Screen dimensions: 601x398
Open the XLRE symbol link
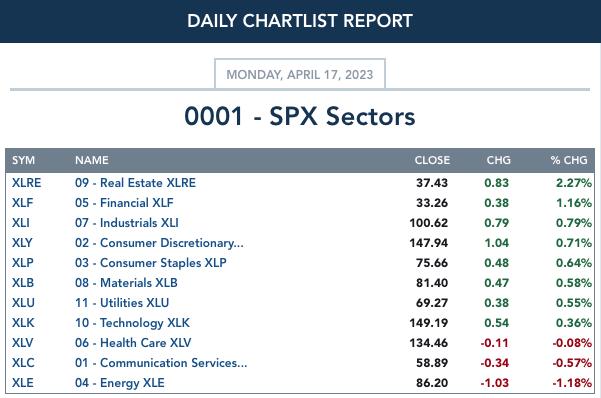(x=26, y=183)
